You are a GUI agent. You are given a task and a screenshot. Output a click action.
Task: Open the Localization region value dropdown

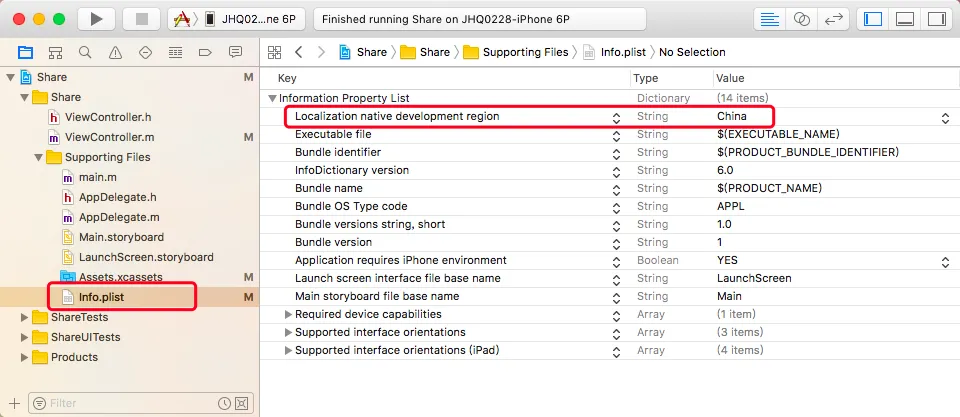[x=944, y=117]
